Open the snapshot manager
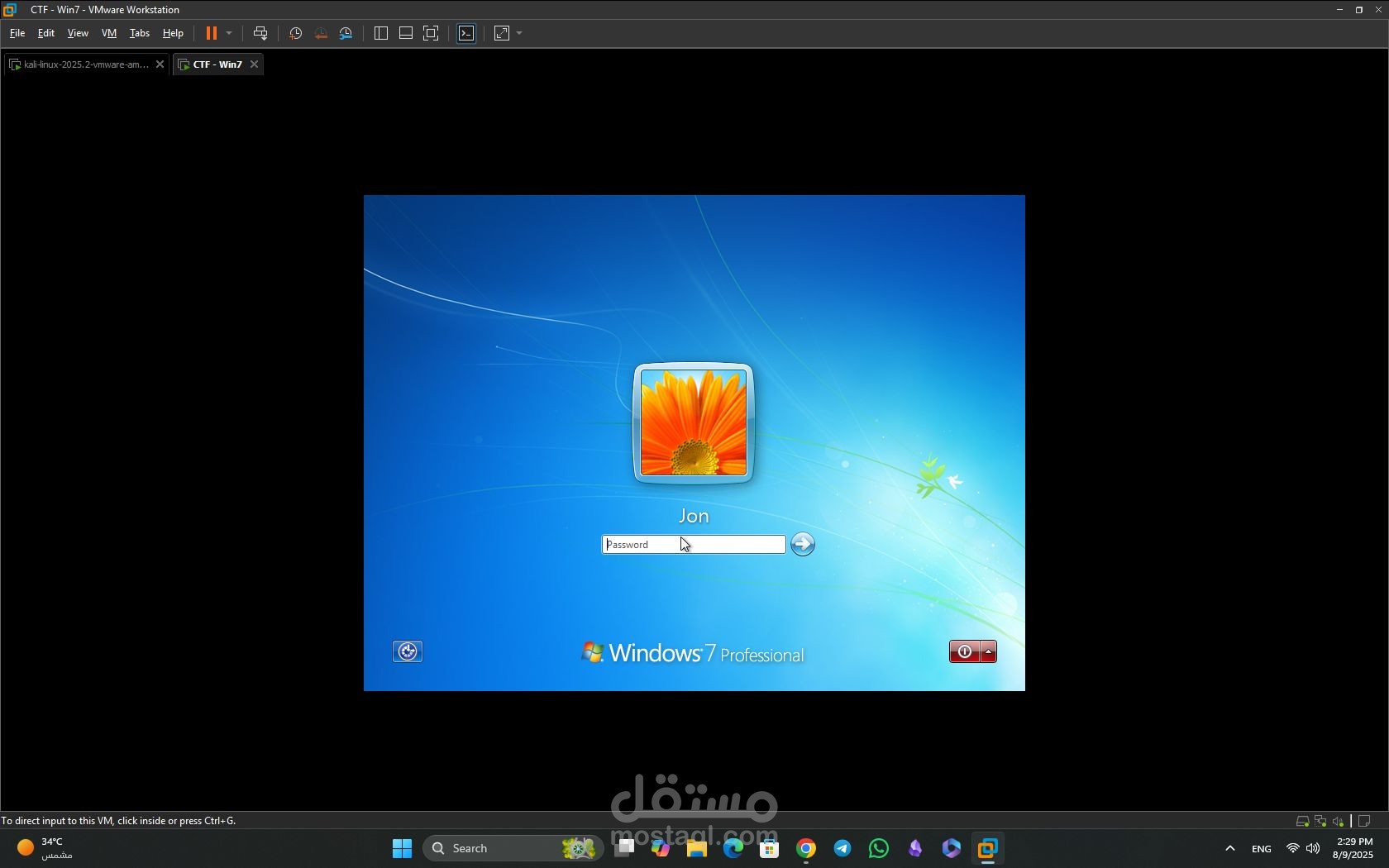Screen dimensions: 1389x868 coord(346,33)
